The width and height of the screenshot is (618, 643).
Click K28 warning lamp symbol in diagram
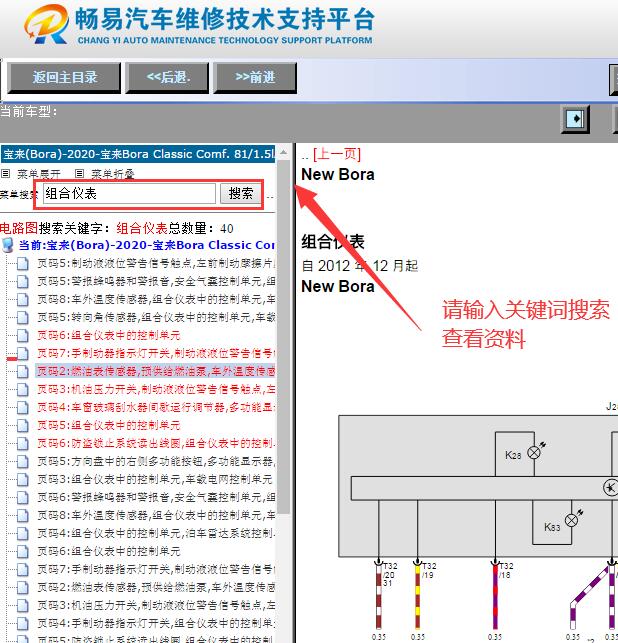[534, 452]
